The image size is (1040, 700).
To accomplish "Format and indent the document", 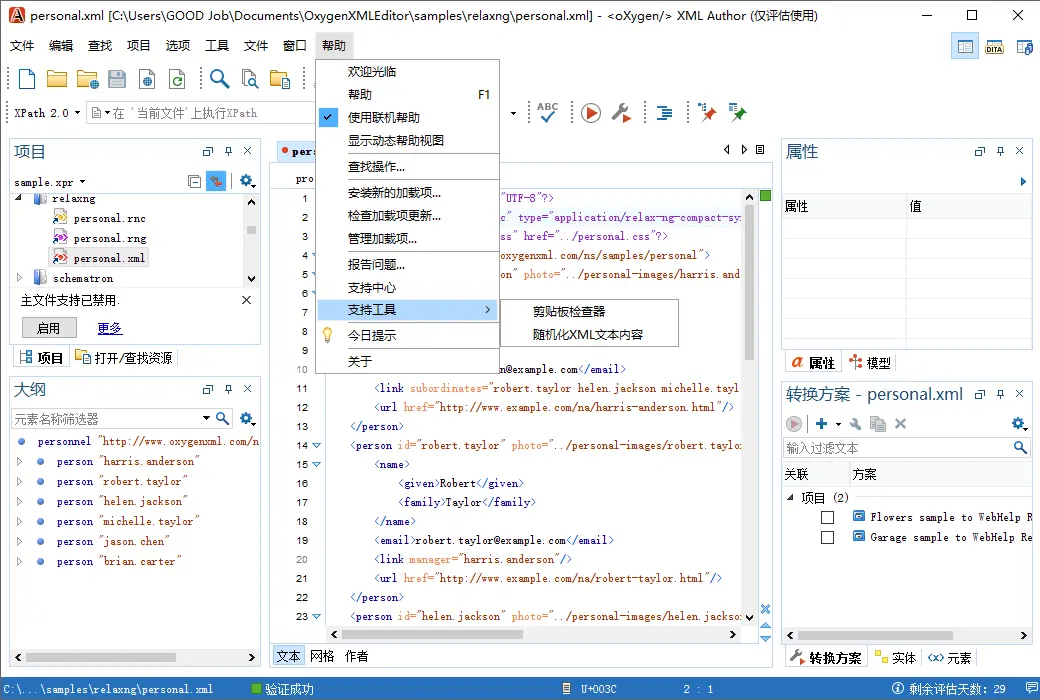I will tap(664, 113).
